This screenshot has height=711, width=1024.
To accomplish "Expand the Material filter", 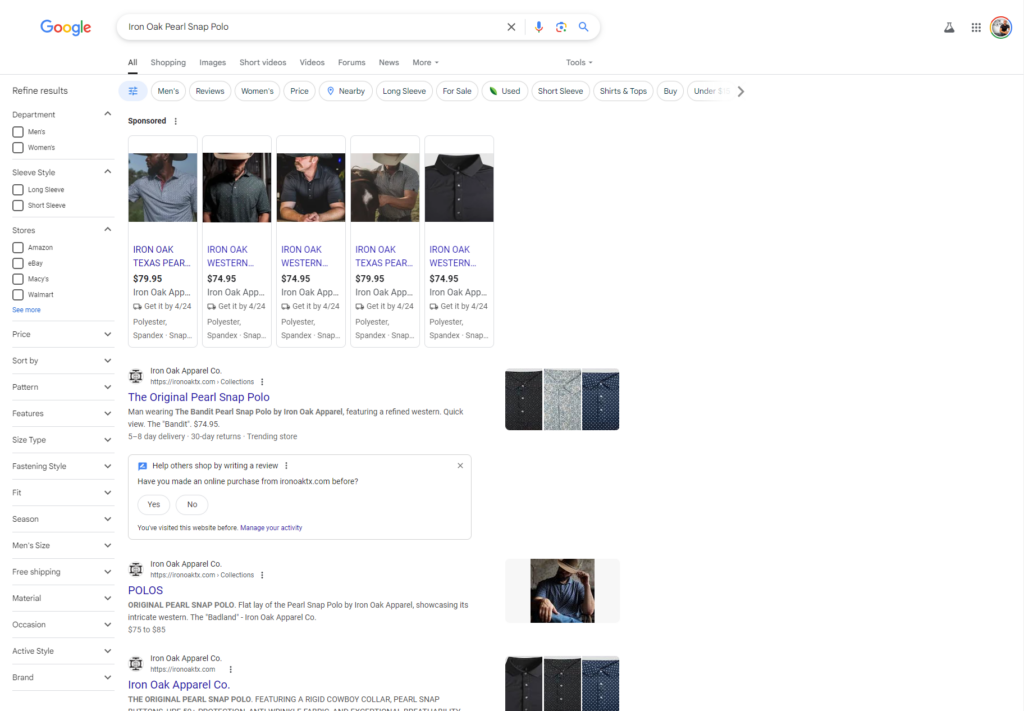I will tap(62, 598).
